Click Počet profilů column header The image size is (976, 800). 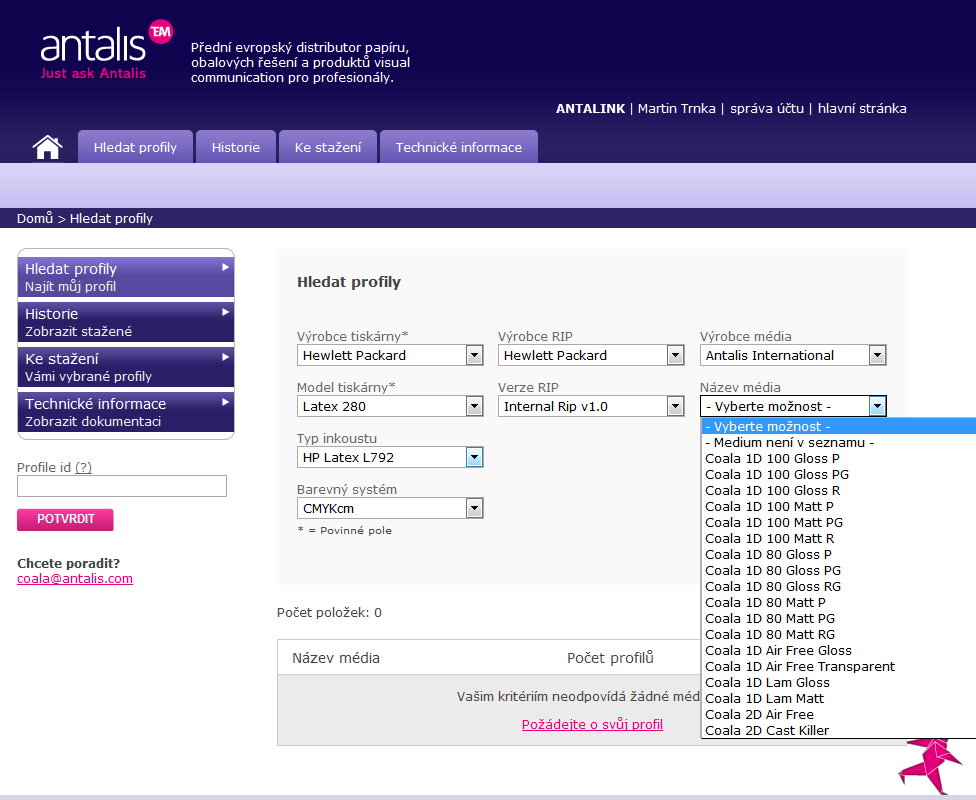[610, 658]
